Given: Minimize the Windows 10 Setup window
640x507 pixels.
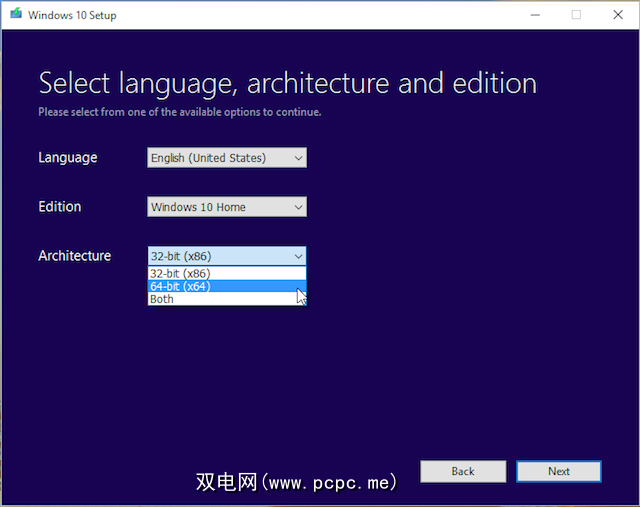Looking at the screenshot, I should tap(529, 15).
